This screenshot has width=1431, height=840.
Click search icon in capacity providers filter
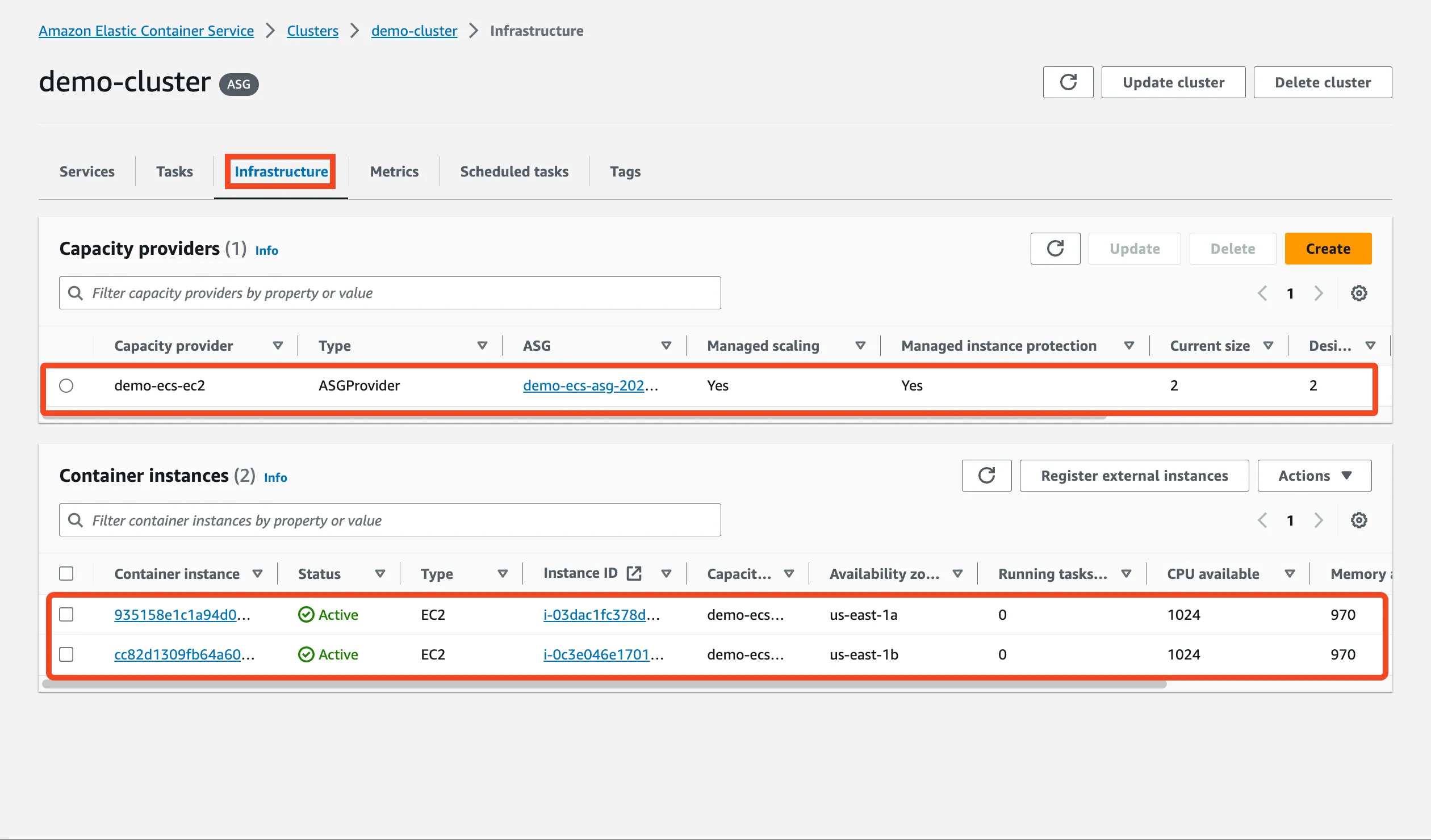76,293
